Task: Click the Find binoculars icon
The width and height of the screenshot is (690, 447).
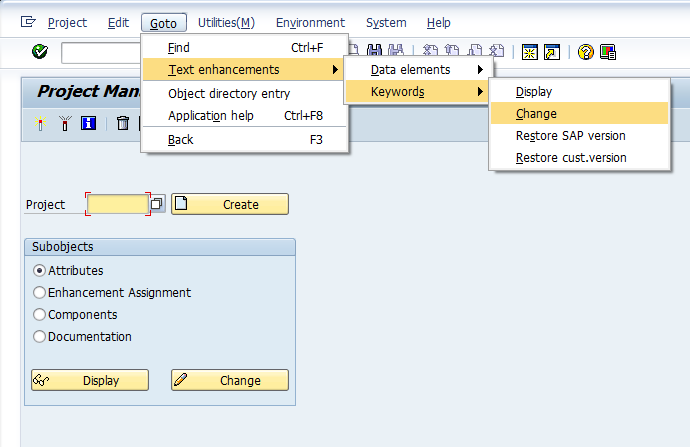Action: 374,51
